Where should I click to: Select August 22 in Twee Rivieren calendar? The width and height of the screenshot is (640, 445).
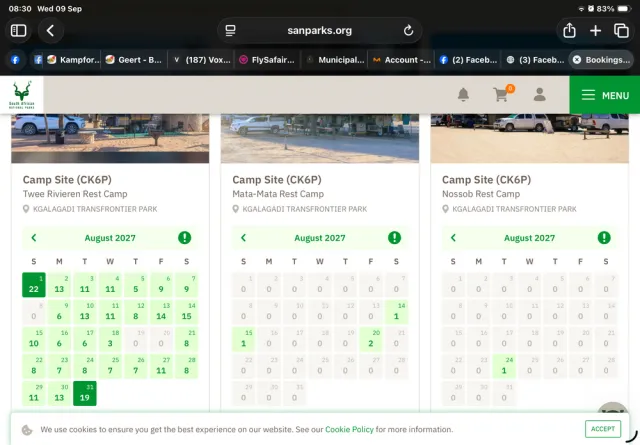pos(34,366)
